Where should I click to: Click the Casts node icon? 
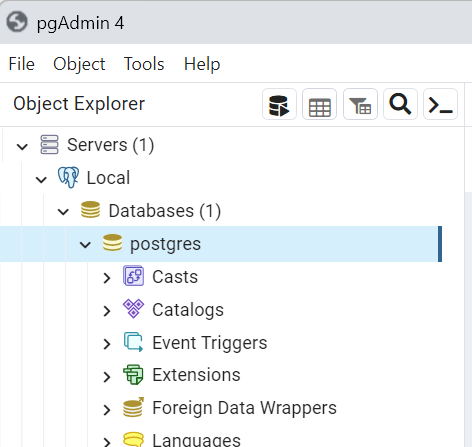point(133,276)
